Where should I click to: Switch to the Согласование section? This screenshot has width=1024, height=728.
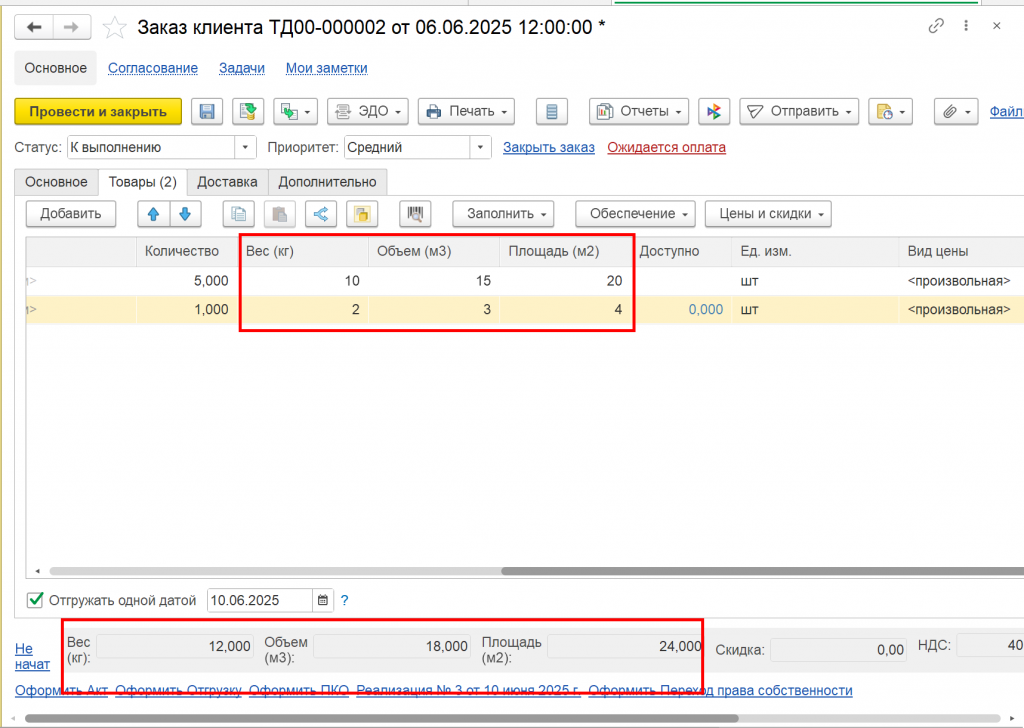click(153, 68)
